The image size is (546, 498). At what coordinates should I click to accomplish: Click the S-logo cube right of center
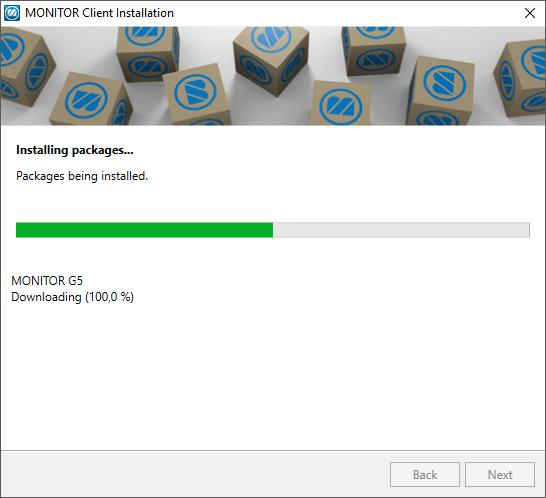coord(440,91)
